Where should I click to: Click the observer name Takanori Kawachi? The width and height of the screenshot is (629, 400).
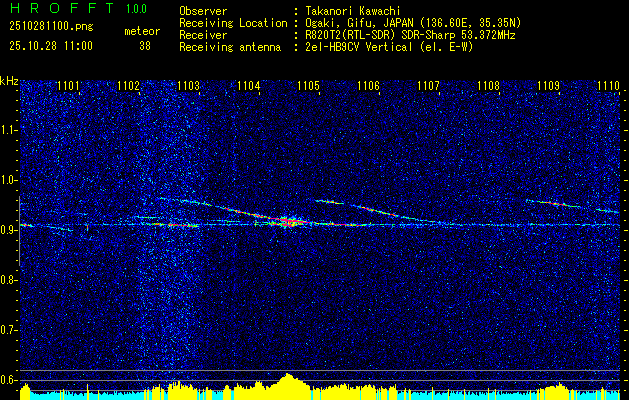pos(351,11)
